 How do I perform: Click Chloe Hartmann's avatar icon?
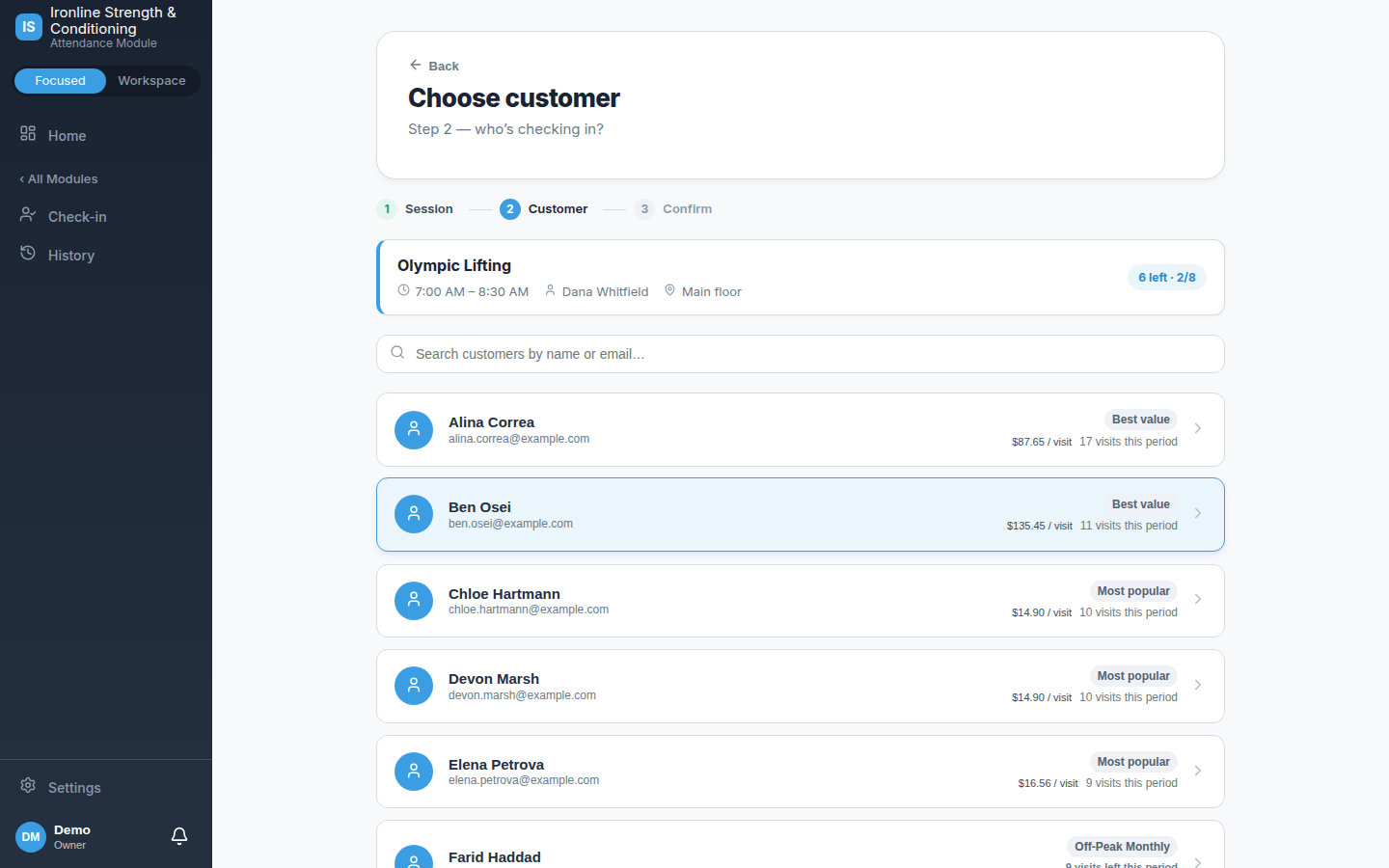[414, 601]
